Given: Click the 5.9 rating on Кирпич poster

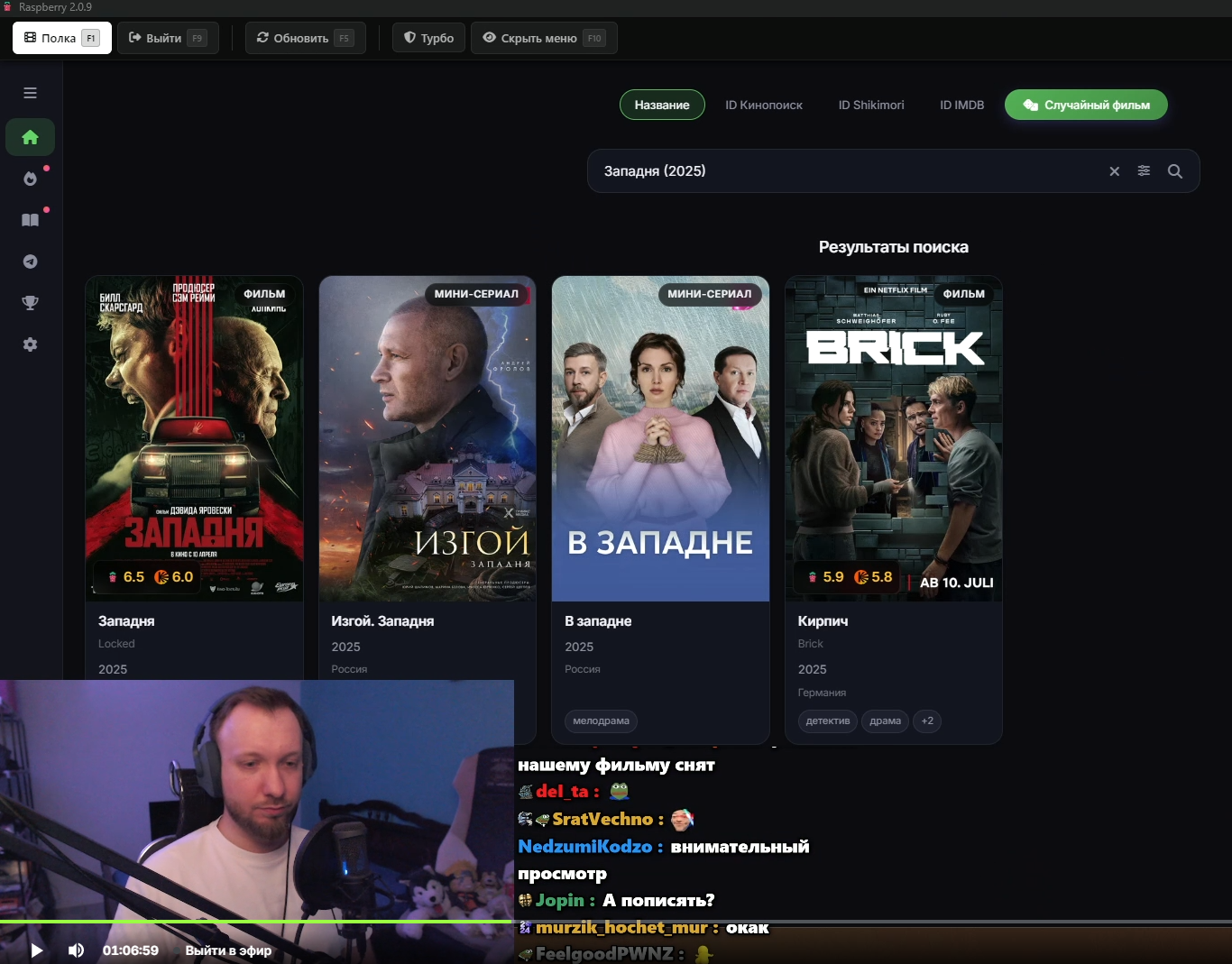Looking at the screenshot, I should (x=826, y=577).
